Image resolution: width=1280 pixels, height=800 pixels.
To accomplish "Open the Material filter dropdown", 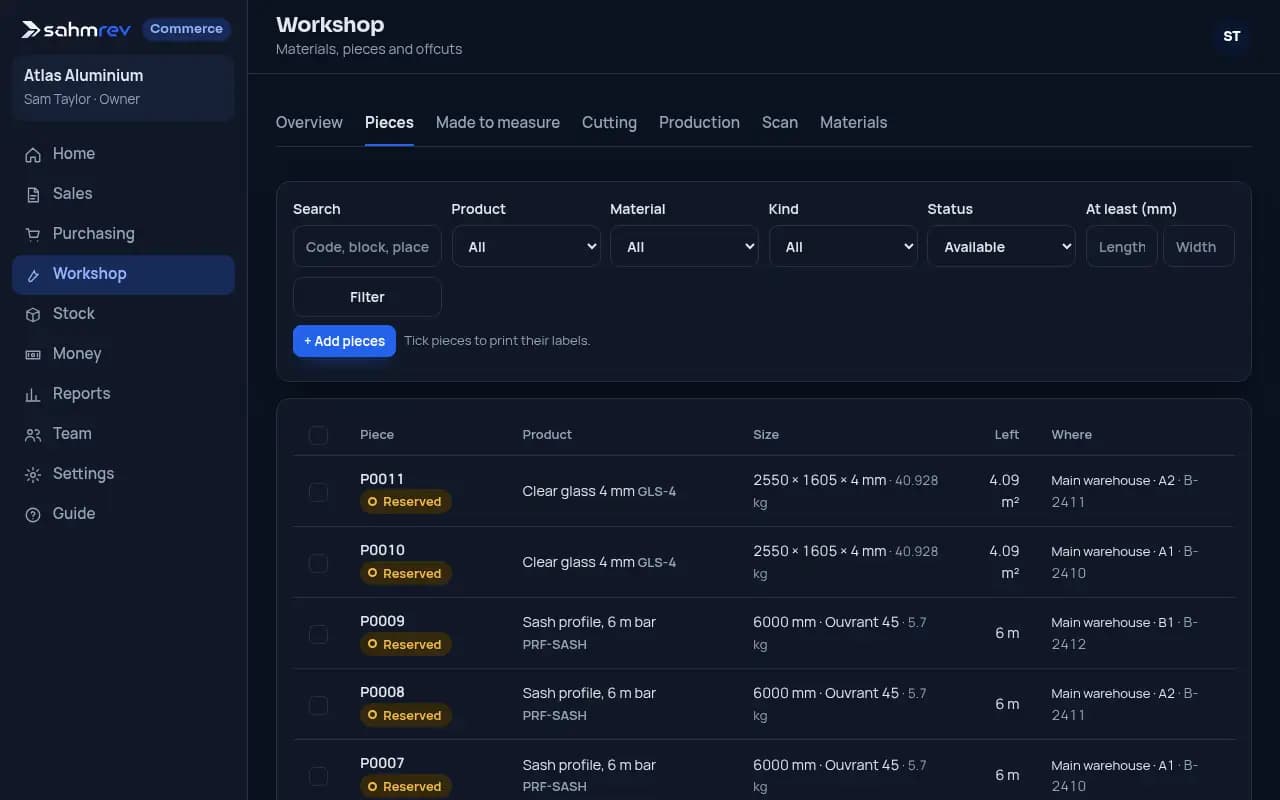I will point(684,246).
